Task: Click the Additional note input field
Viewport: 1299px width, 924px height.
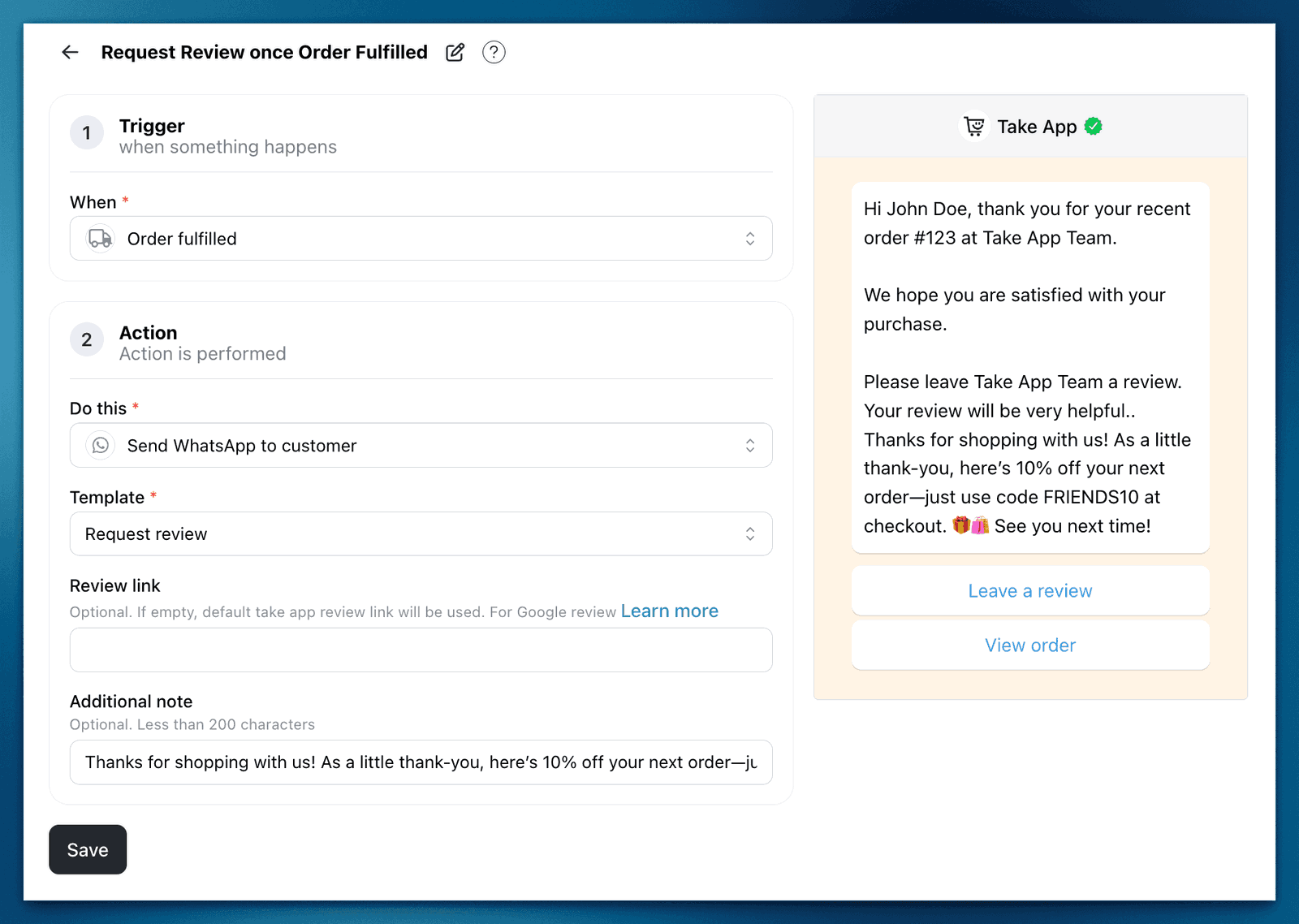Action: pos(421,762)
